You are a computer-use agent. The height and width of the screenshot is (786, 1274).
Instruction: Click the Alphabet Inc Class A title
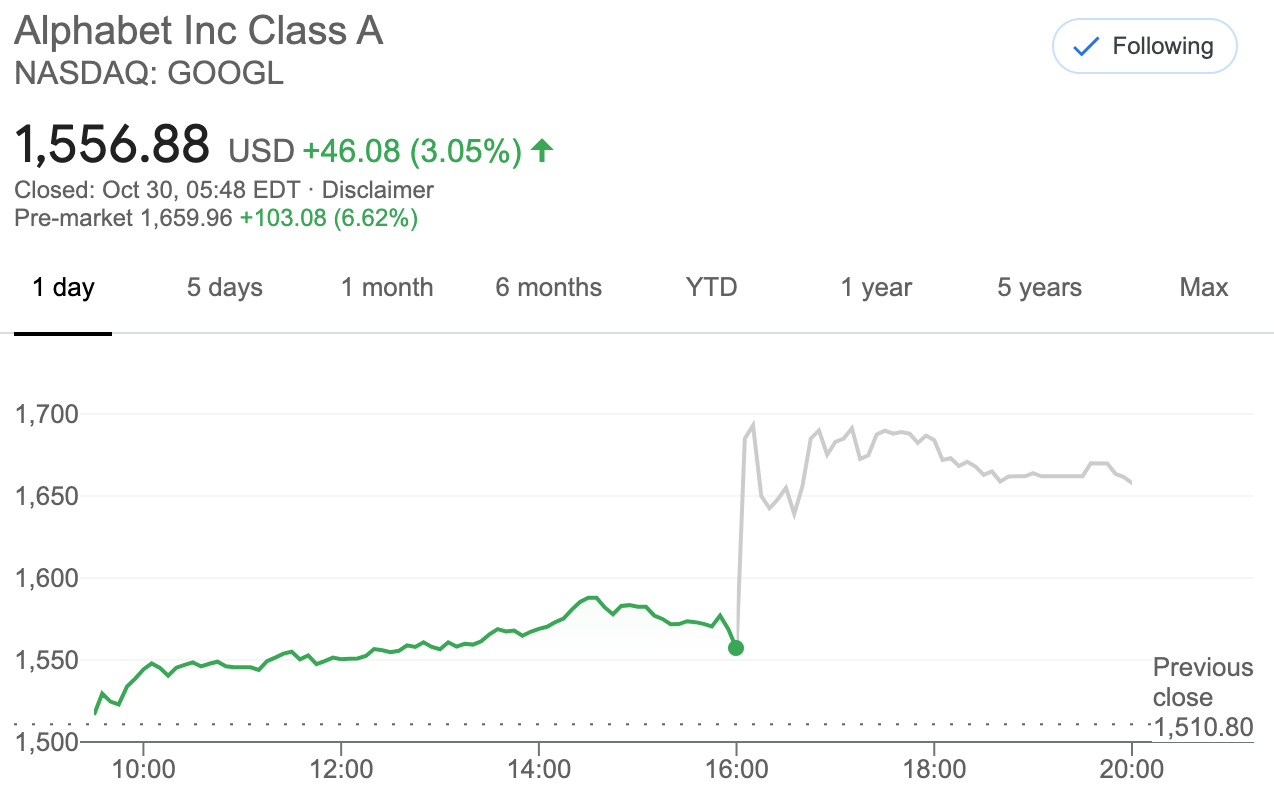click(199, 32)
